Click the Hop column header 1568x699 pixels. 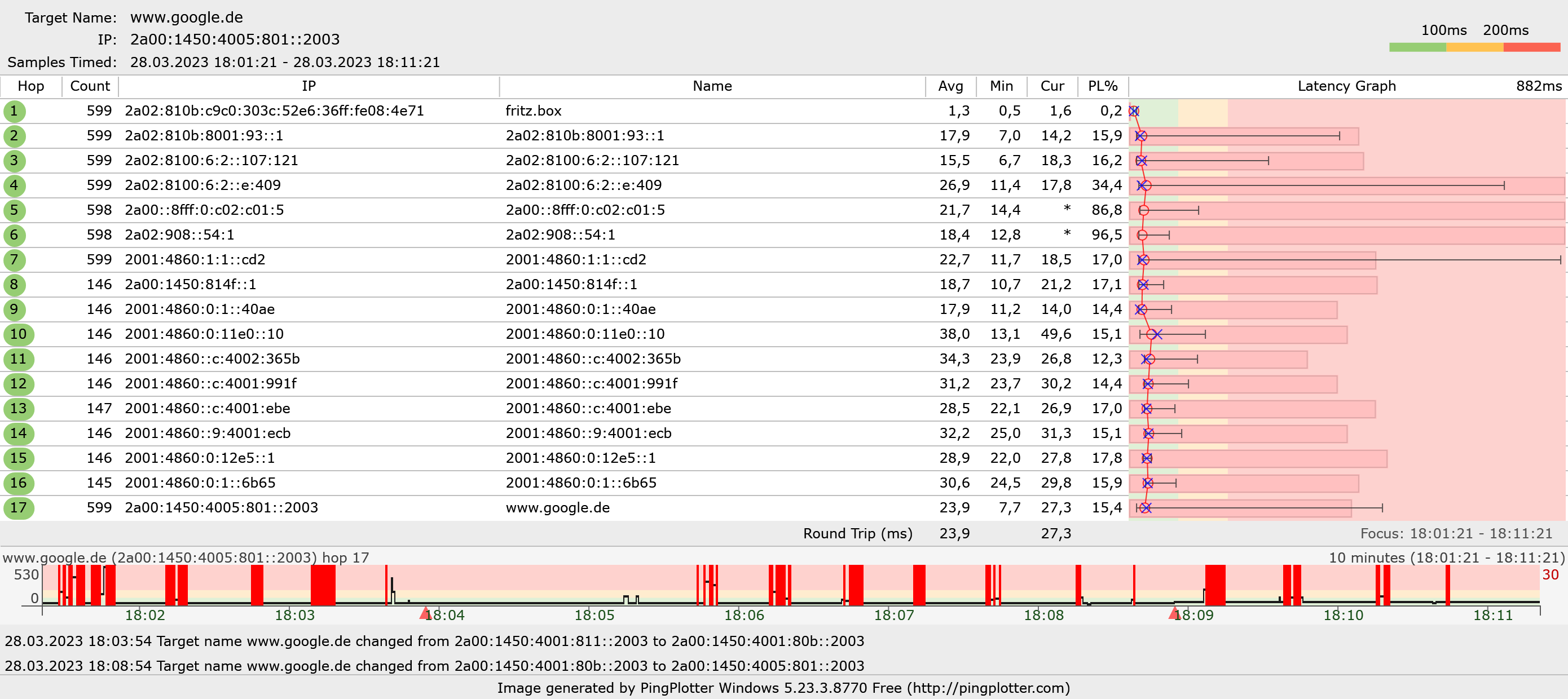click(30, 86)
